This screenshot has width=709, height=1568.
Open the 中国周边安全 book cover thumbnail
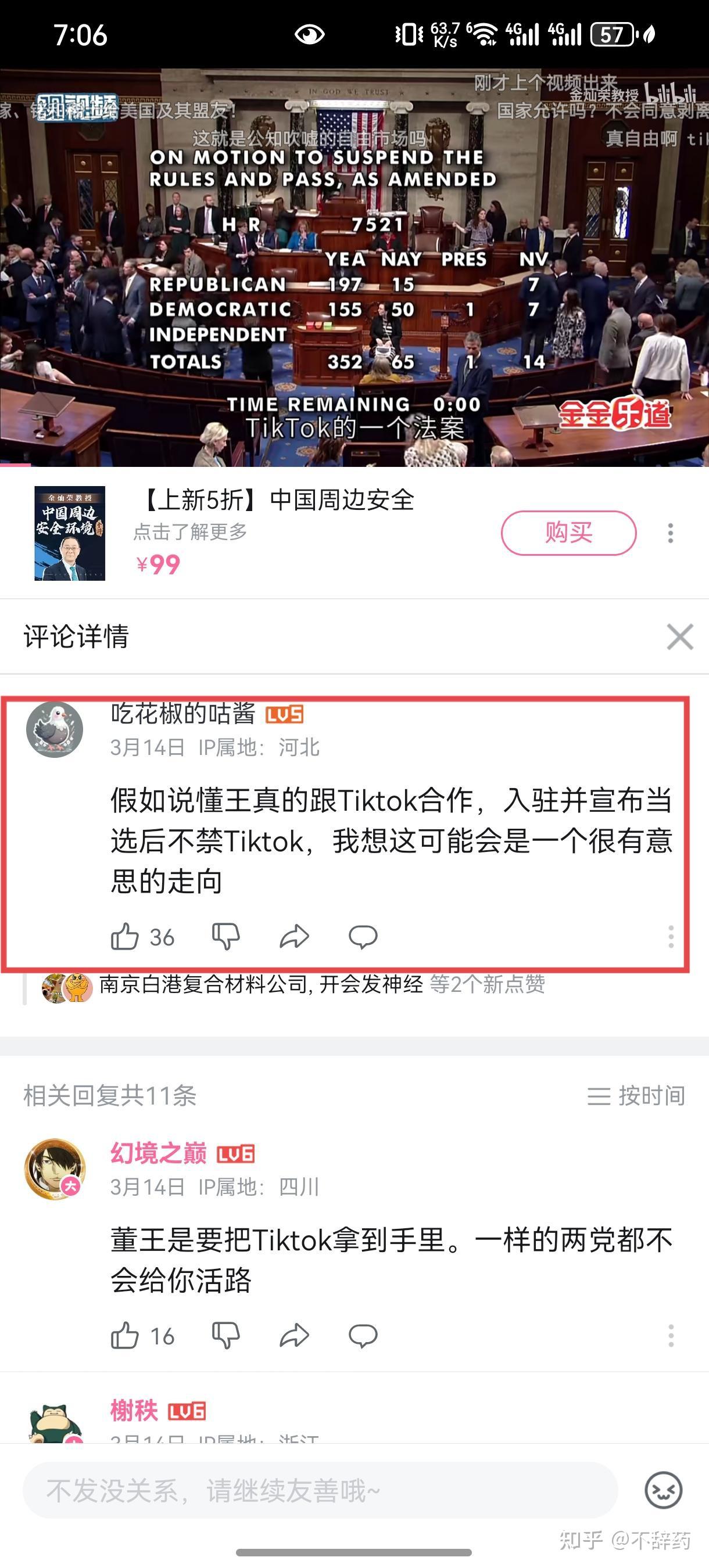pyautogui.click(x=69, y=533)
